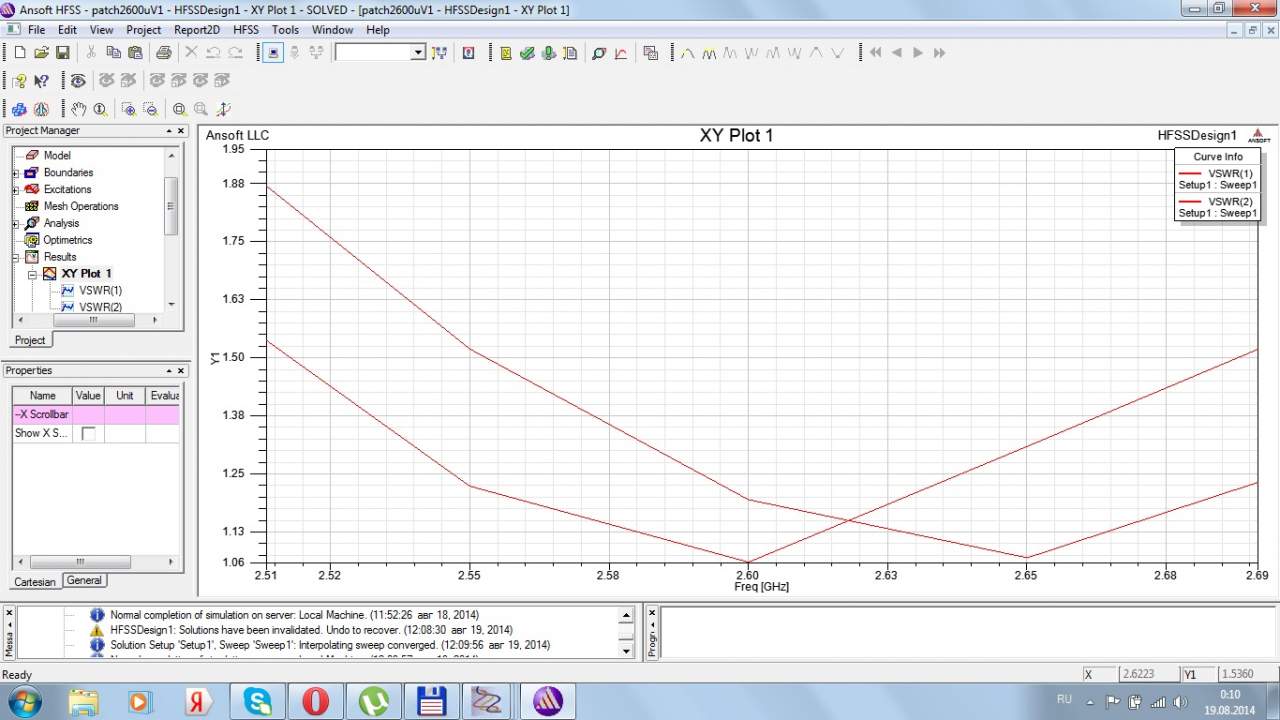Image resolution: width=1280 pixels, height=720 pixels.
Task: Click the Project Manager horizontal scrollbar
Action: [92, 320]
